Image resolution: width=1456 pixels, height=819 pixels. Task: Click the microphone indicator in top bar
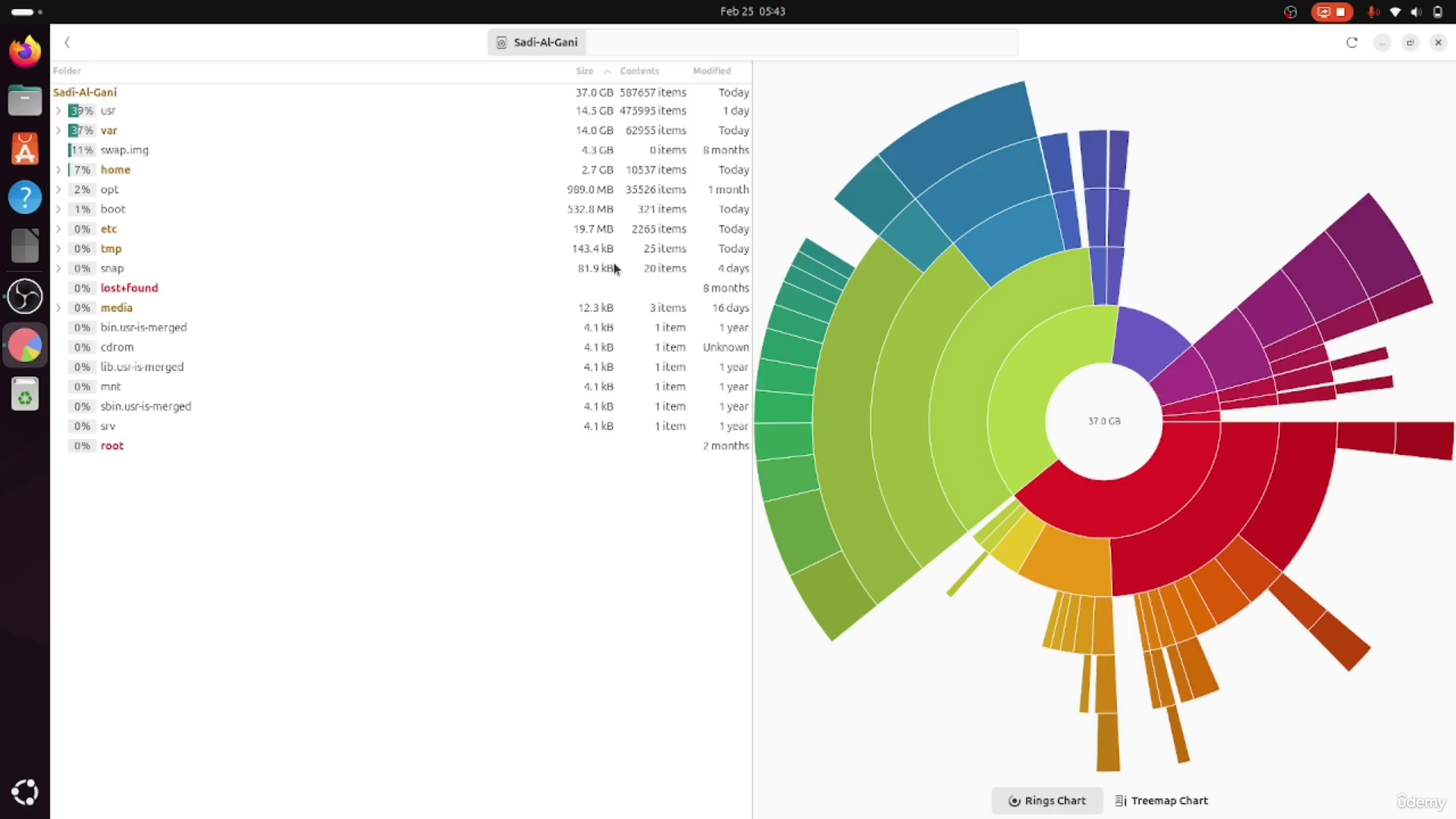pyautogui.click(x=1373, y=11)
